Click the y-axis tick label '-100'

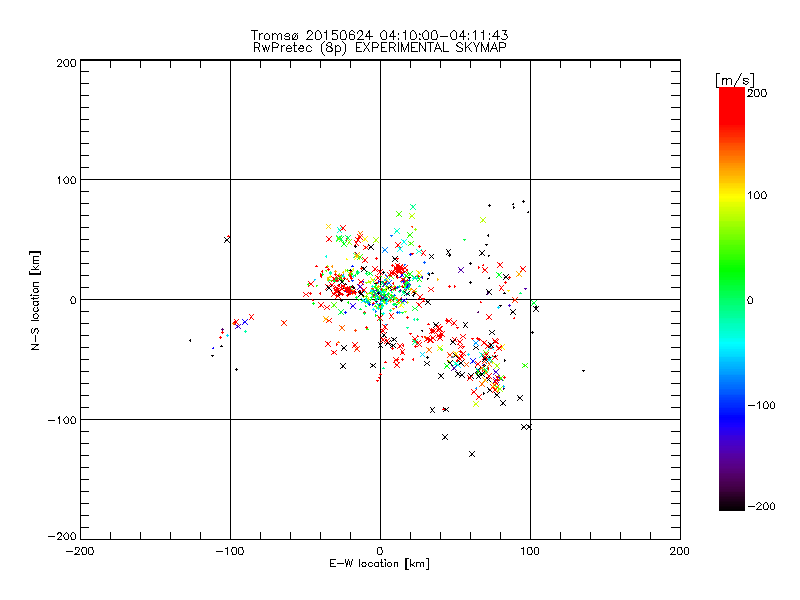(62, 420)
